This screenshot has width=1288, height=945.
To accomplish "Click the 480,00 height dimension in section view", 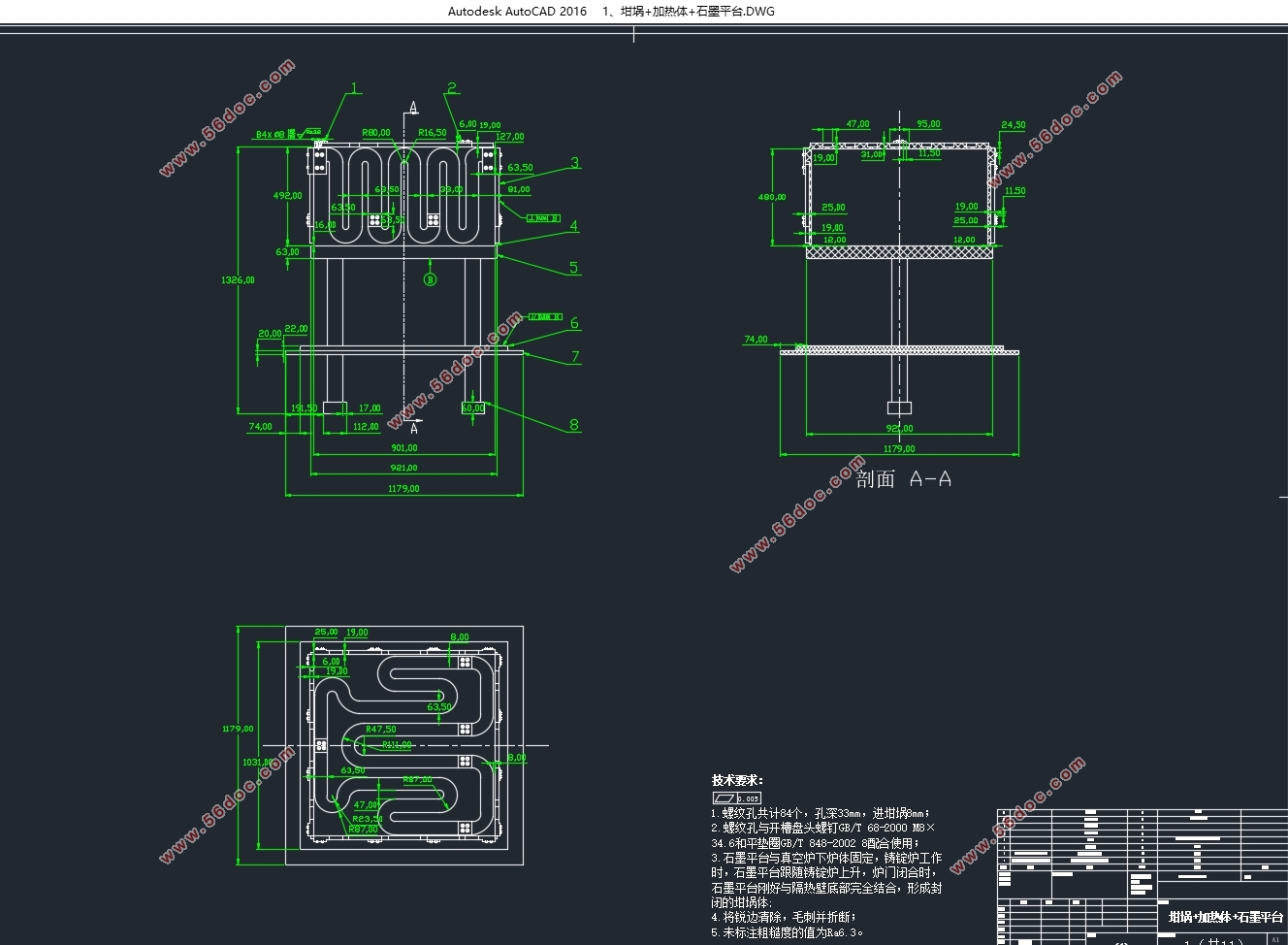I will point(772,197).
